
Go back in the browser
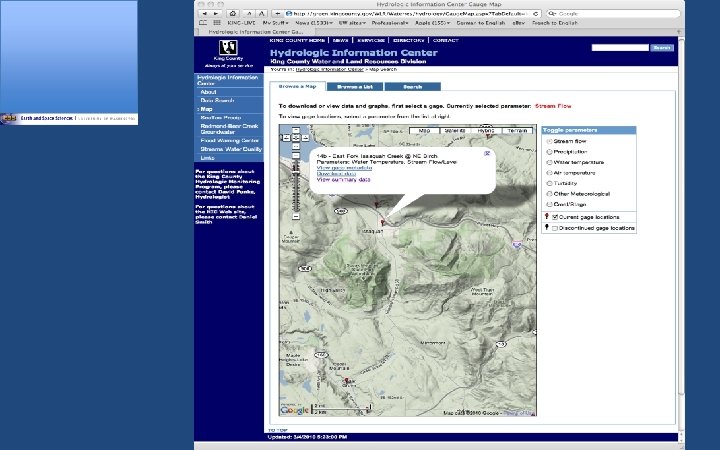coord(204,14)
